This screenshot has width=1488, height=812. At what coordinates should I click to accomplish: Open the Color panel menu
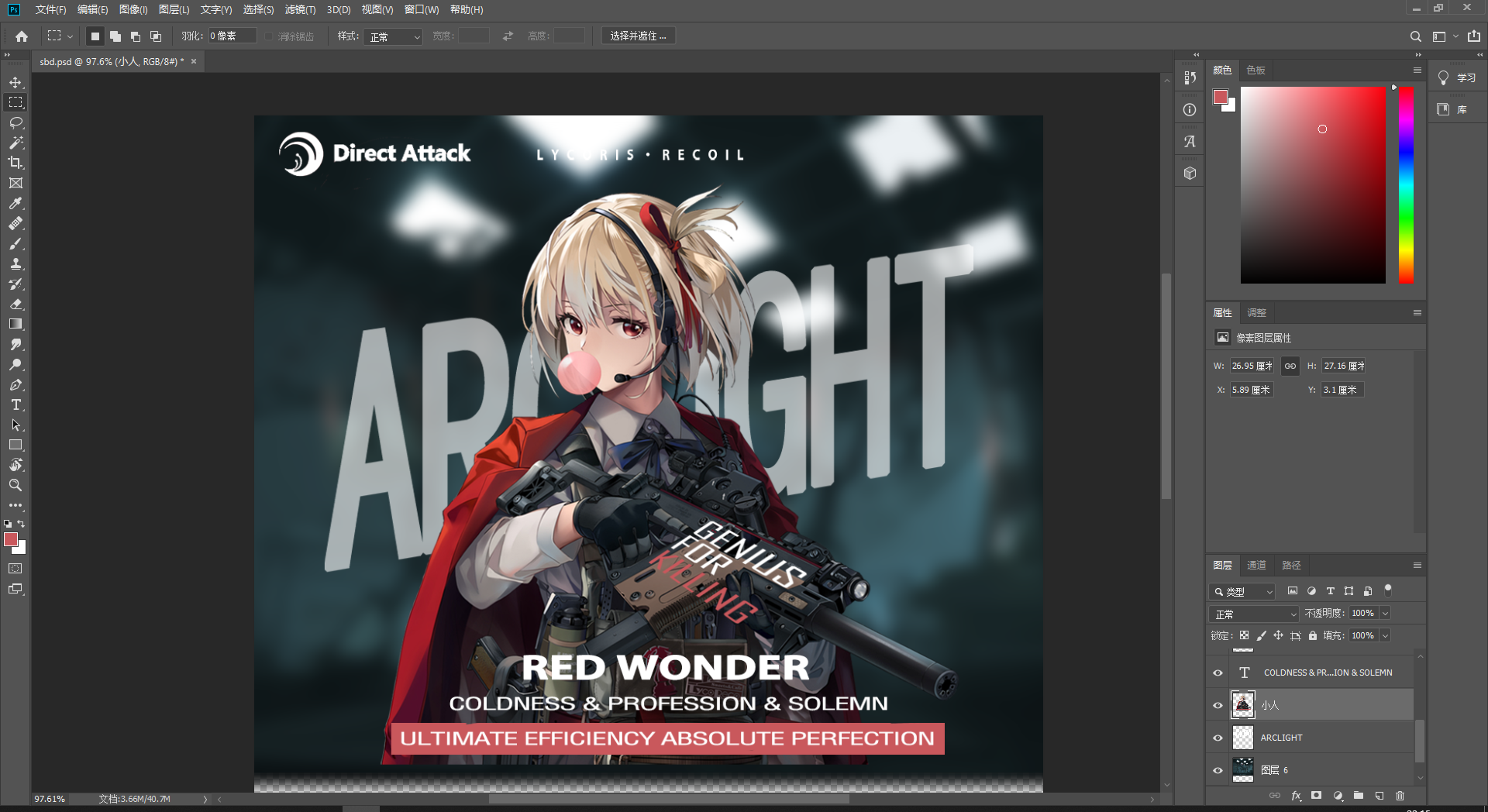[x=1417, y=70]
